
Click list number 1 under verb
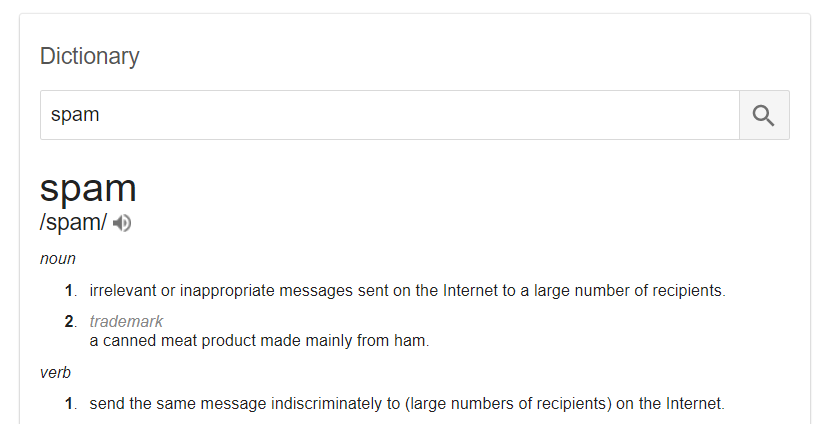71,404
